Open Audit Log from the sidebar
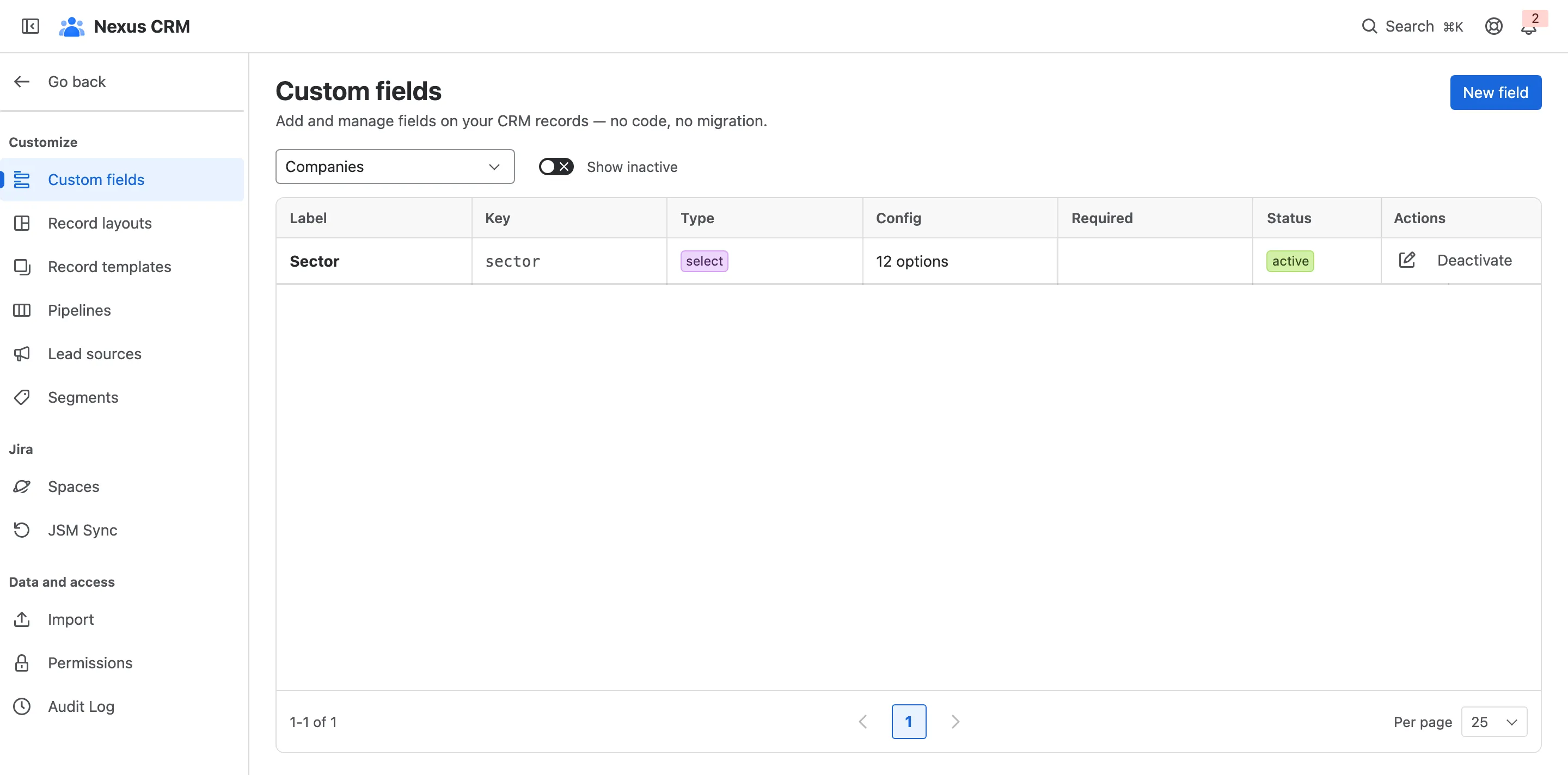The image size is (1568, 775). (x=122, y=706)
